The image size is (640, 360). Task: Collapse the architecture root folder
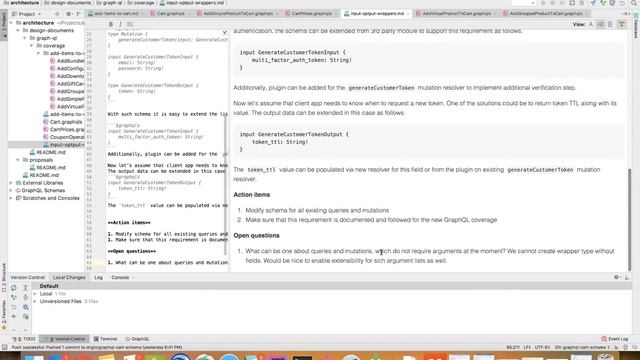click(11, 23)
